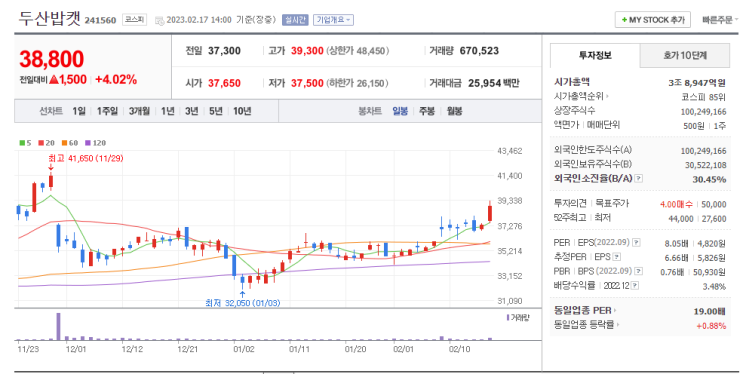
Task: Click the 코스피 market badge
Action: point(135,20)
